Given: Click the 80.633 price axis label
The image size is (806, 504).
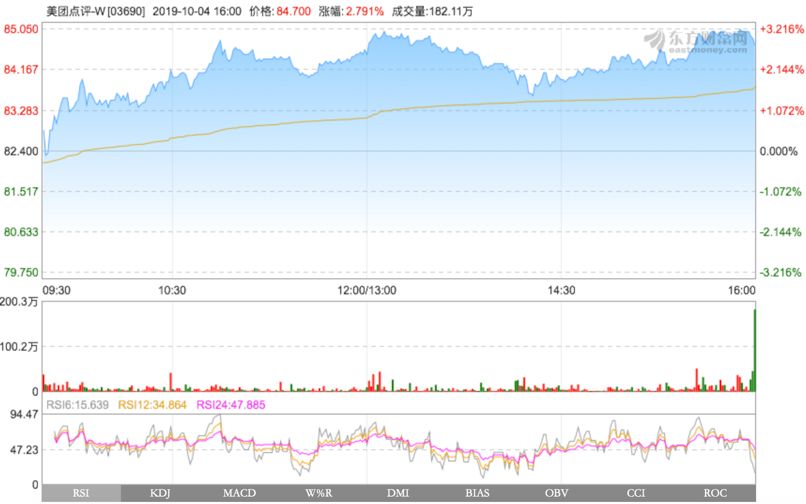Looking at the screenshot, I should tap(21, 232).
